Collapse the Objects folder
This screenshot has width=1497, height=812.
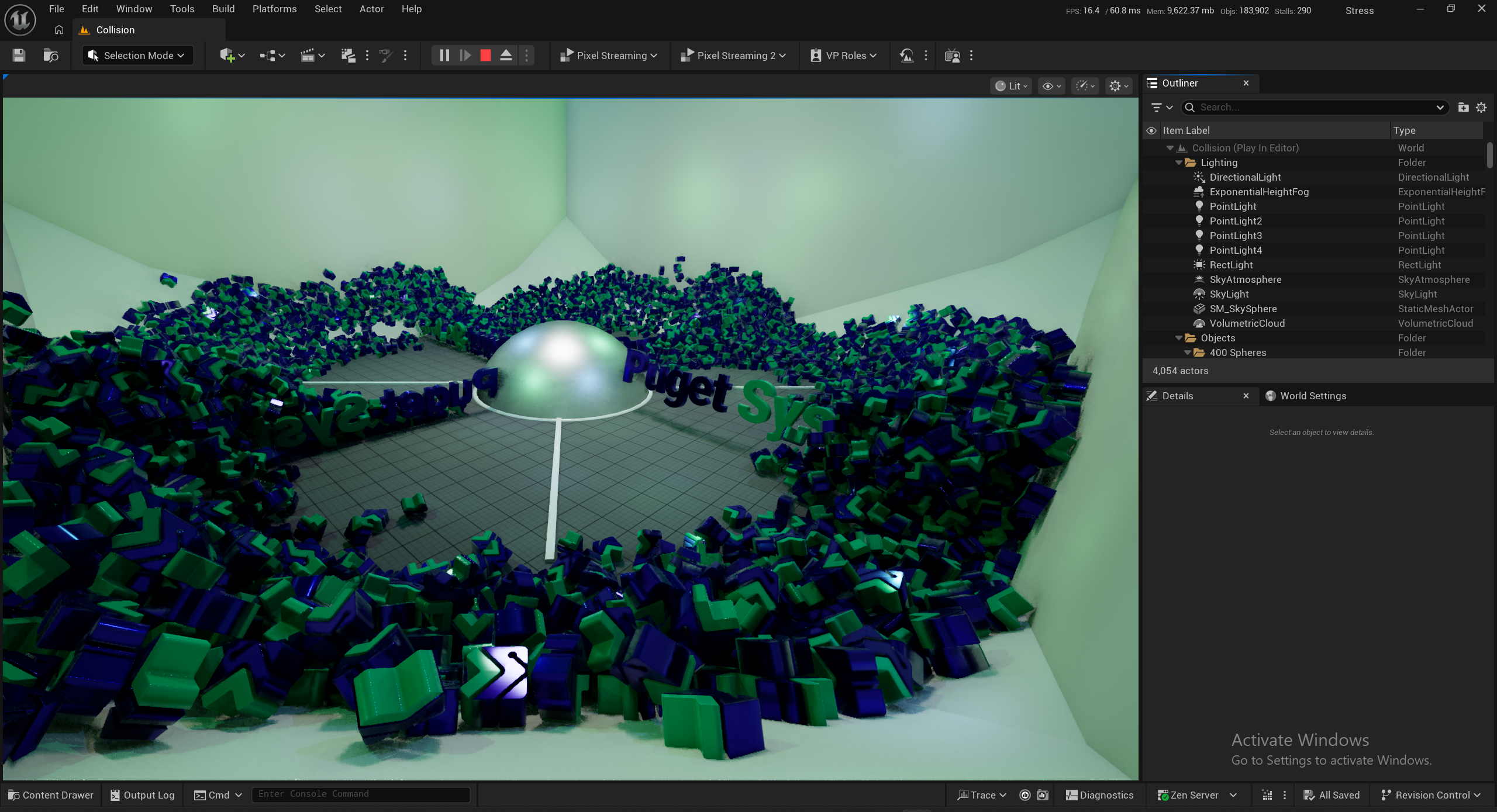click(1178, 338)
